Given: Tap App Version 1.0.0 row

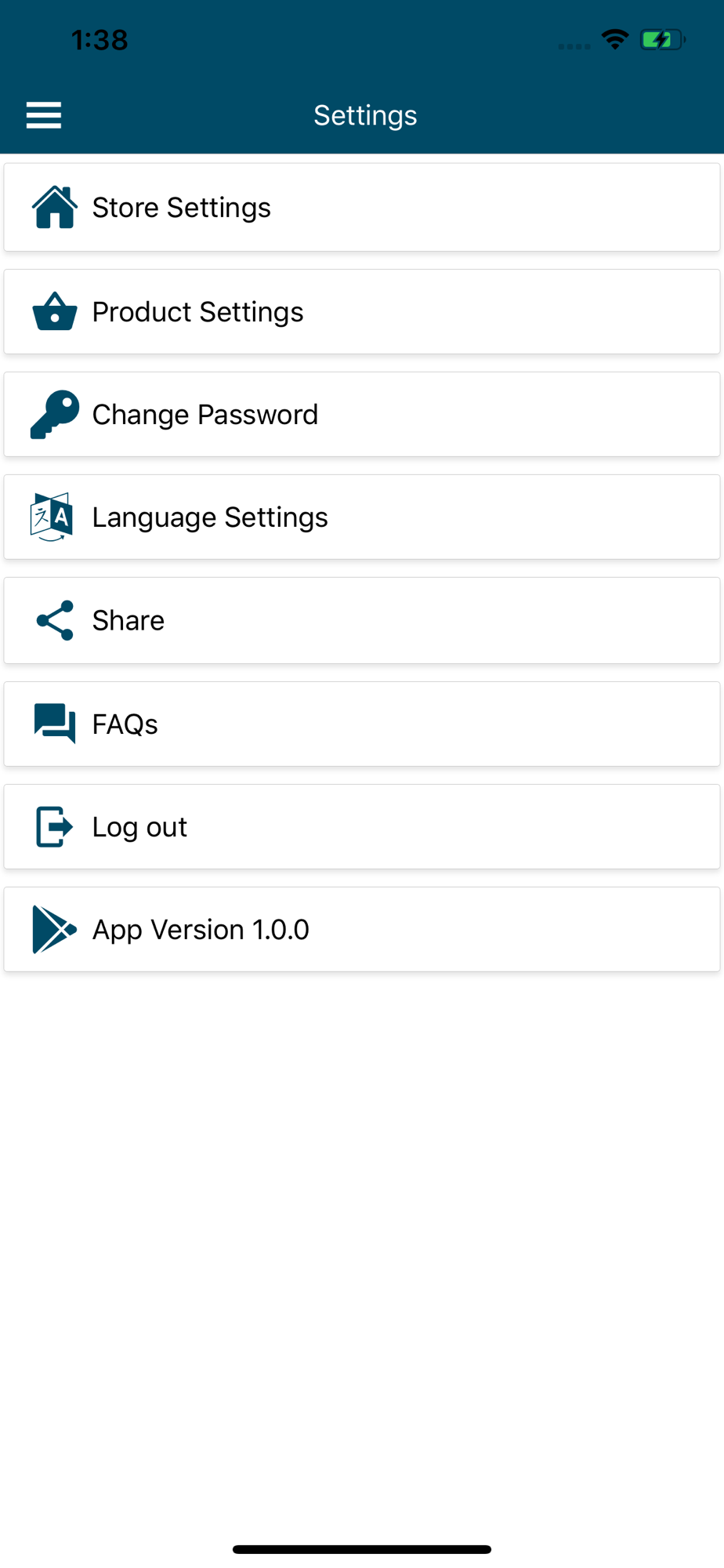Looking at the screenshot, I should 201,930.
